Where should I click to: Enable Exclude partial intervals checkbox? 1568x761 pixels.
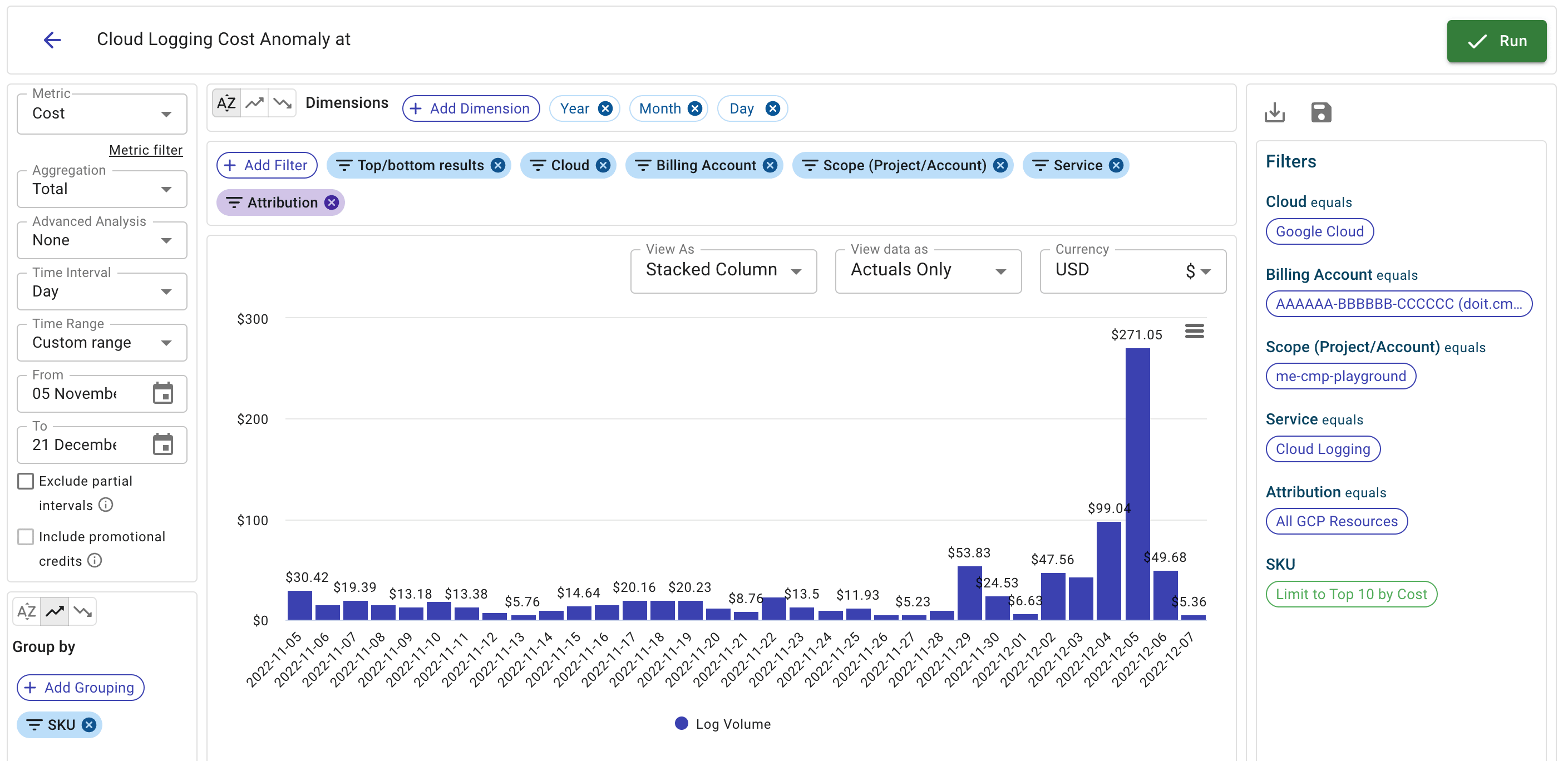[26, 481]
